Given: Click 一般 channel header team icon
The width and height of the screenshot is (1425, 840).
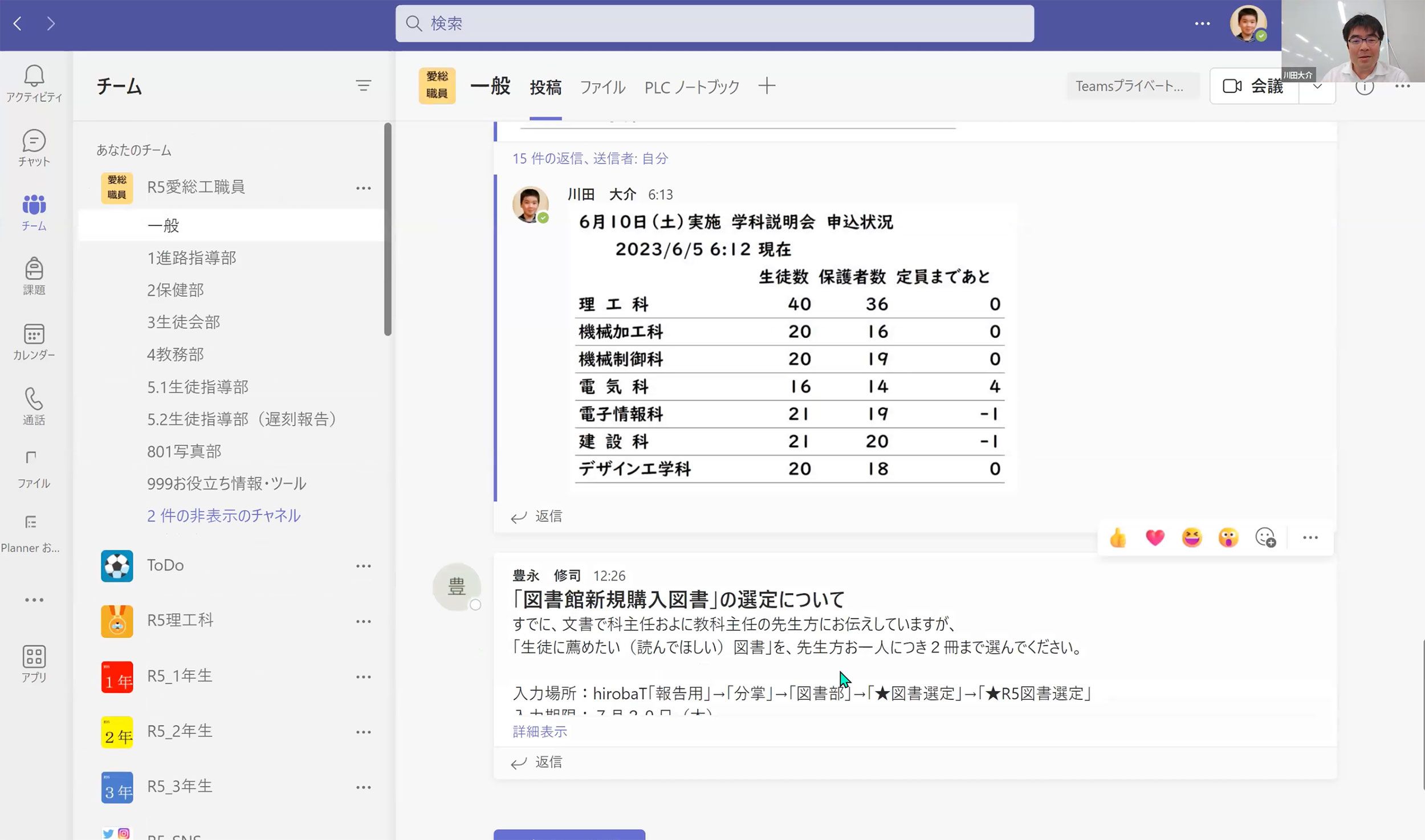Looking at the screenshot, I should (437, 85).
